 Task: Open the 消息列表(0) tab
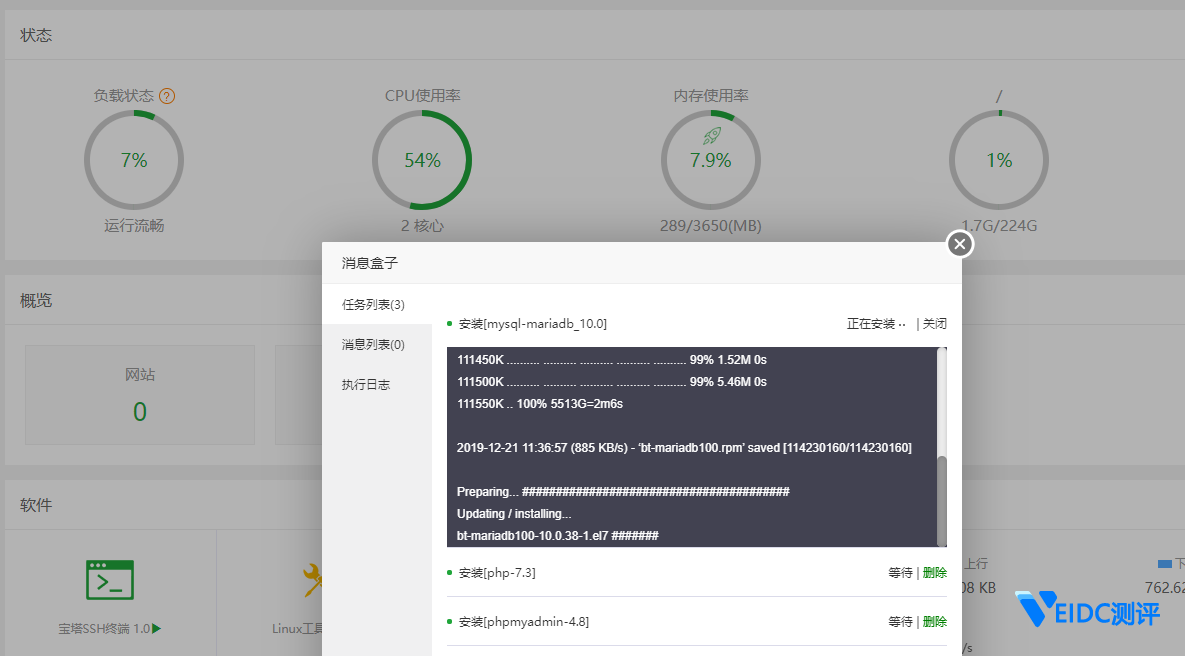[x=373, y=344]
